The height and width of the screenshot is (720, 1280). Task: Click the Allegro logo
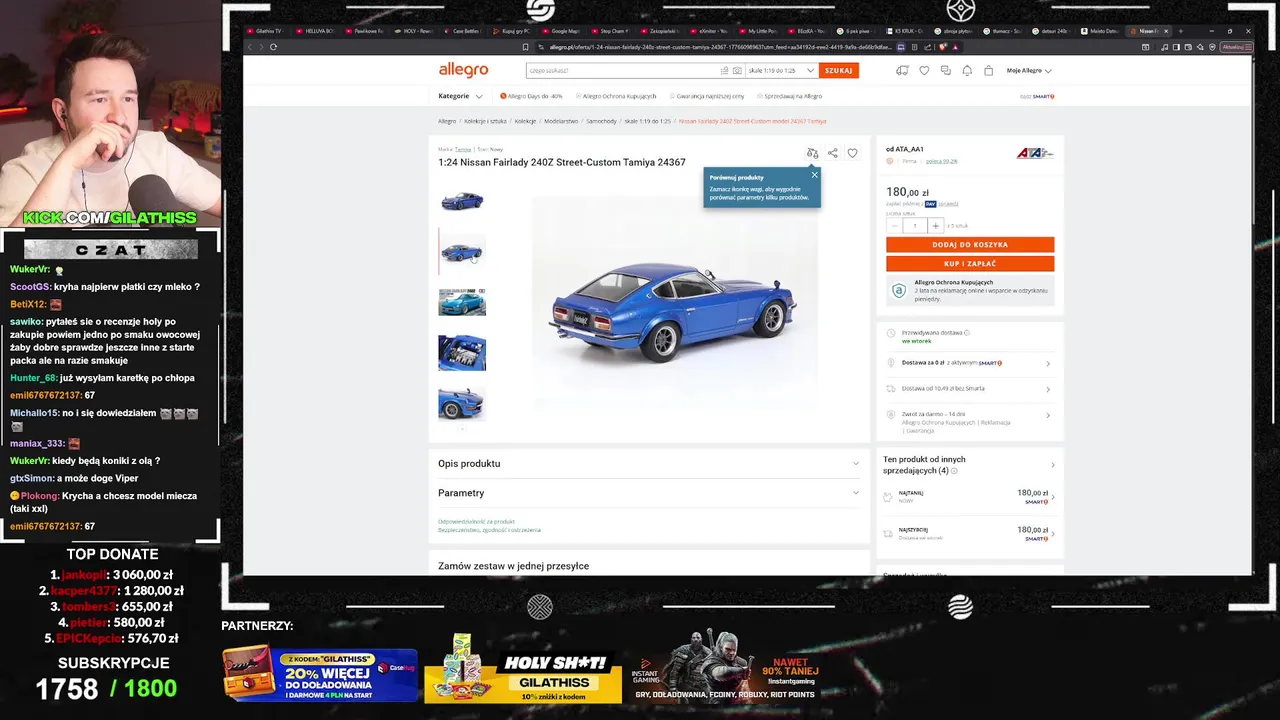click(x=463, y=70)
